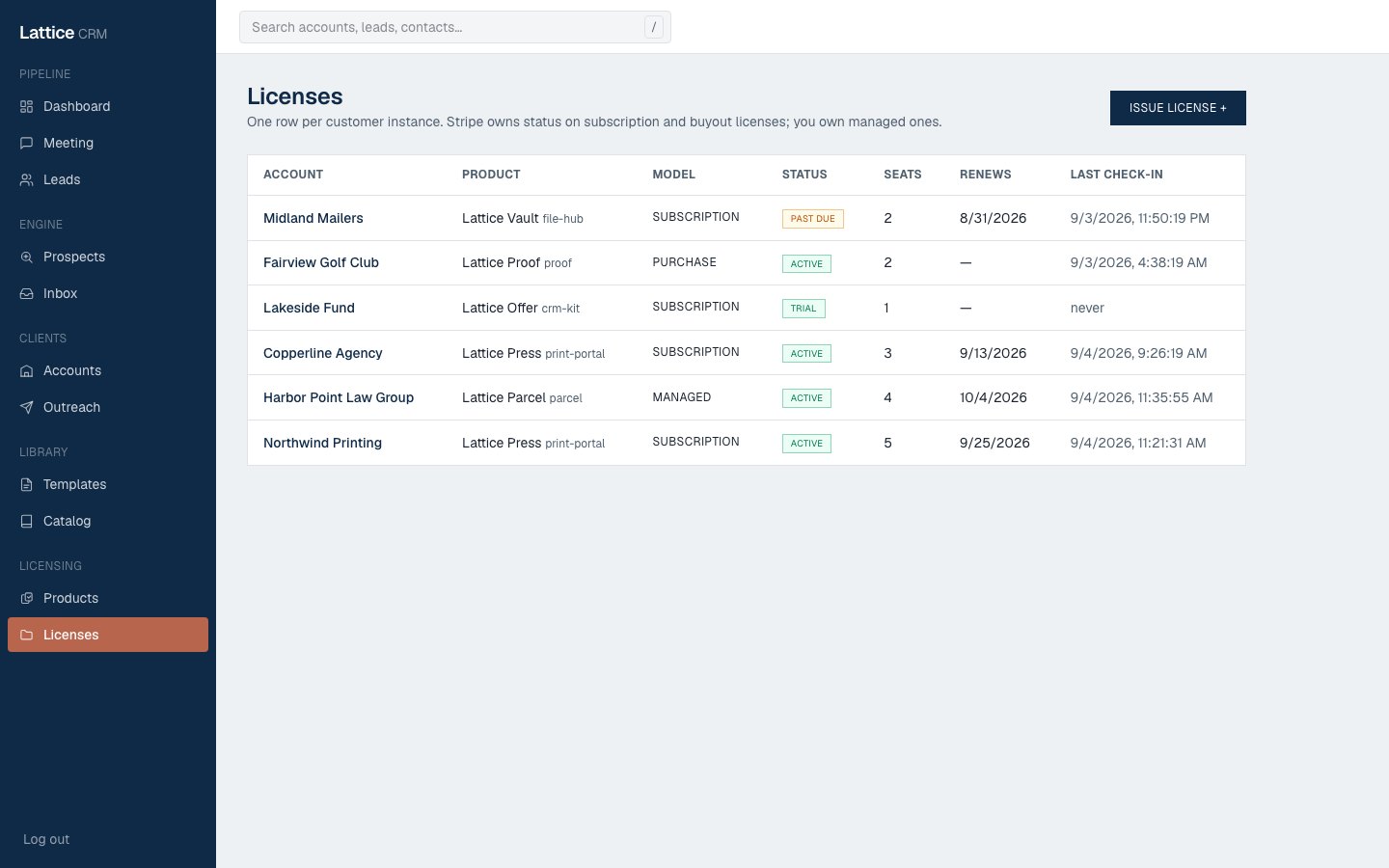Image resolution: width=1389 pixels, height=868 pixels.
Task: Click the Leads people icon
Action: point(27,179)
